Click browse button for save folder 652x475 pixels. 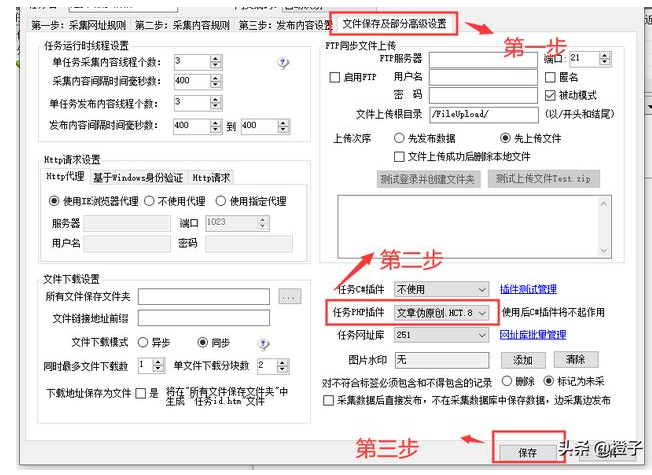click(x=289, y=297)
